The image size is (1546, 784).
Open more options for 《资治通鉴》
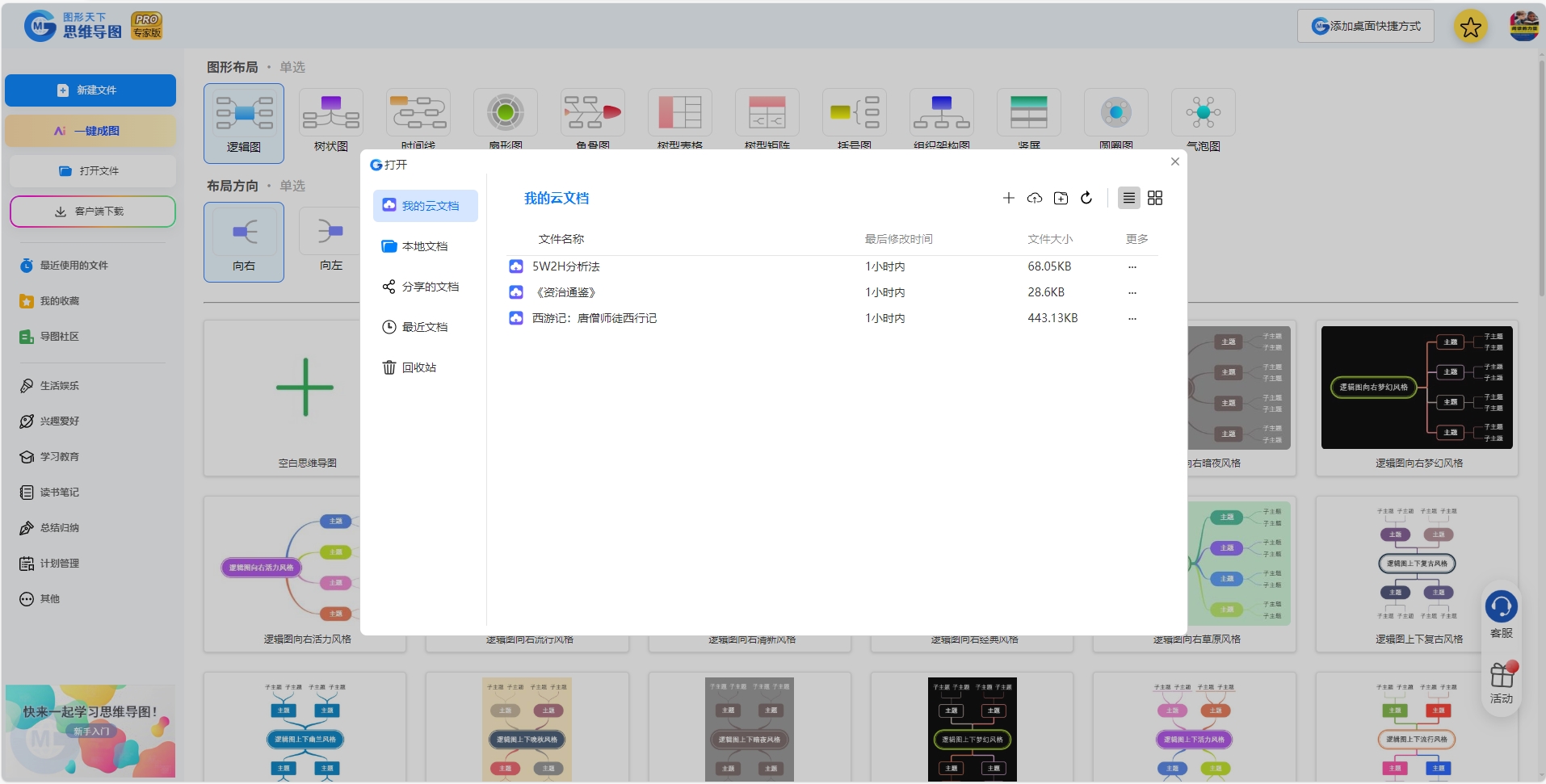1132,292
